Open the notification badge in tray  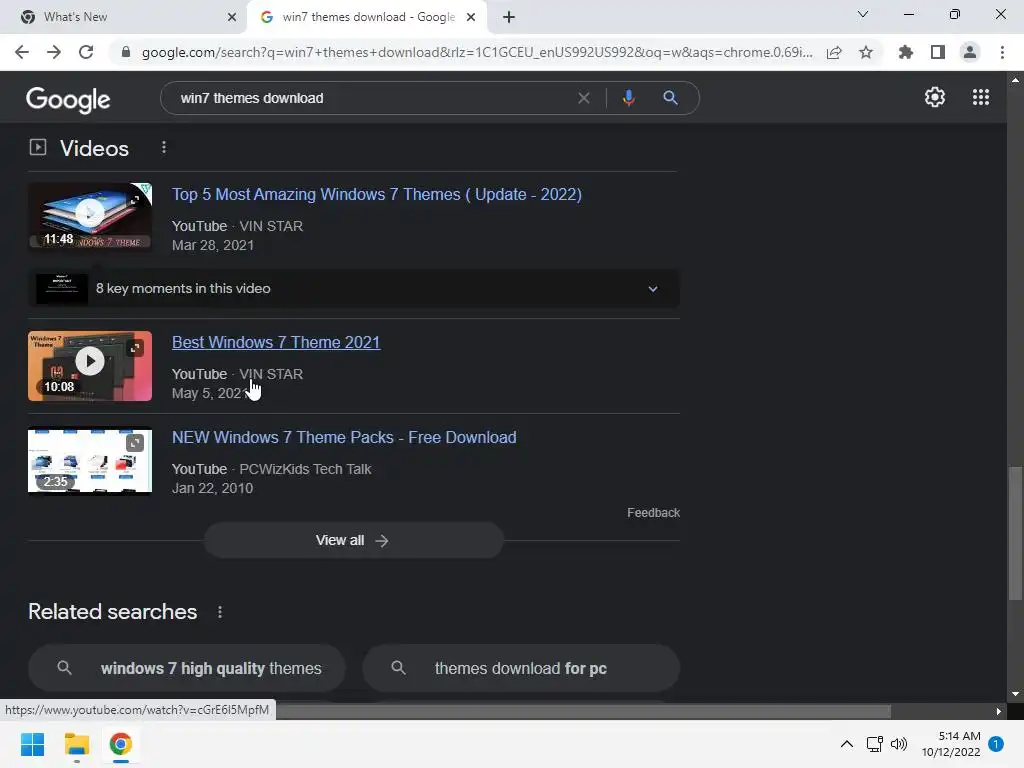coord(996,744)
